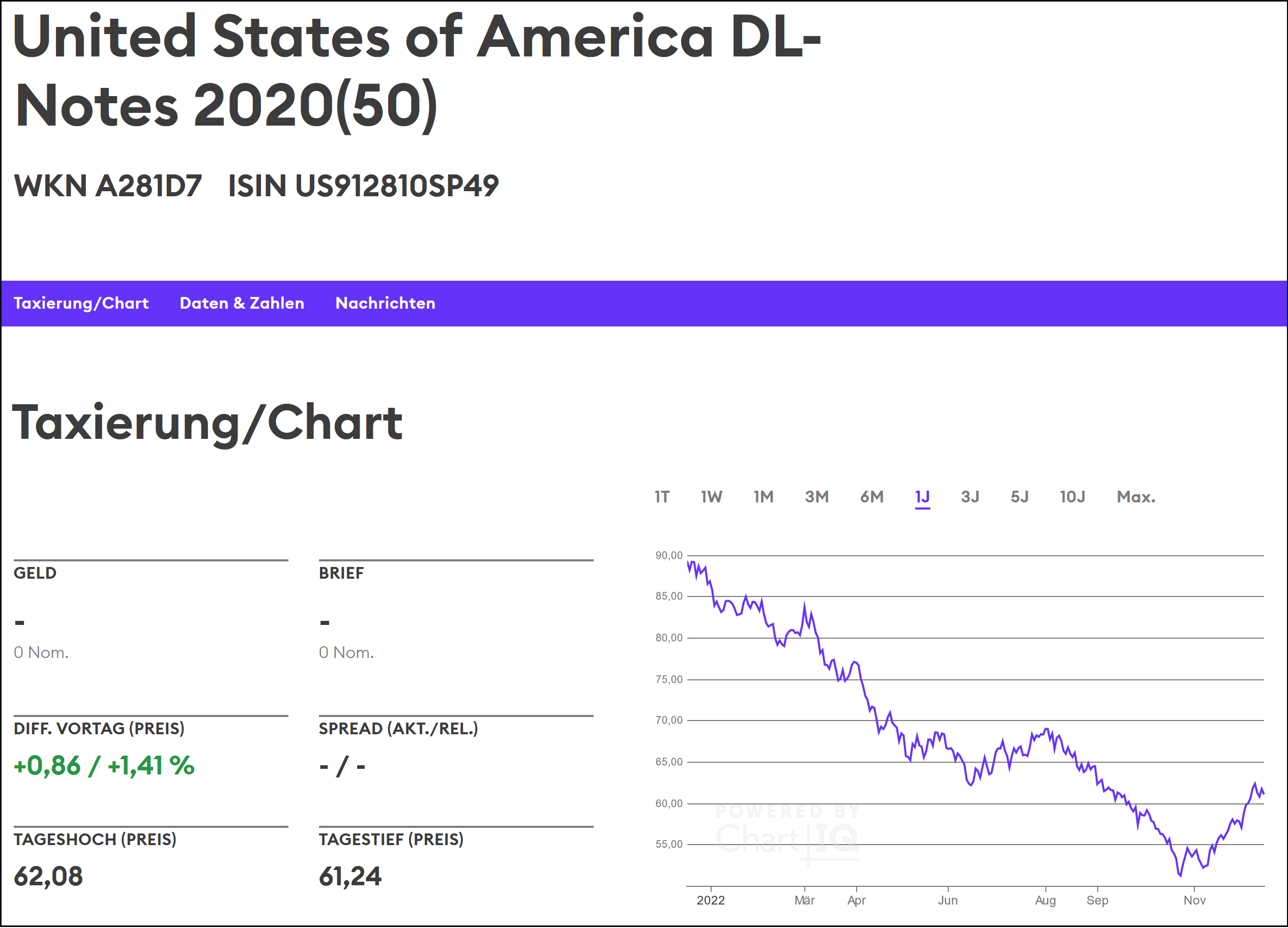The height and width of the screenshot is (928, 1288).
Task: Click the Jun marker on time axis
Action: 947,901
